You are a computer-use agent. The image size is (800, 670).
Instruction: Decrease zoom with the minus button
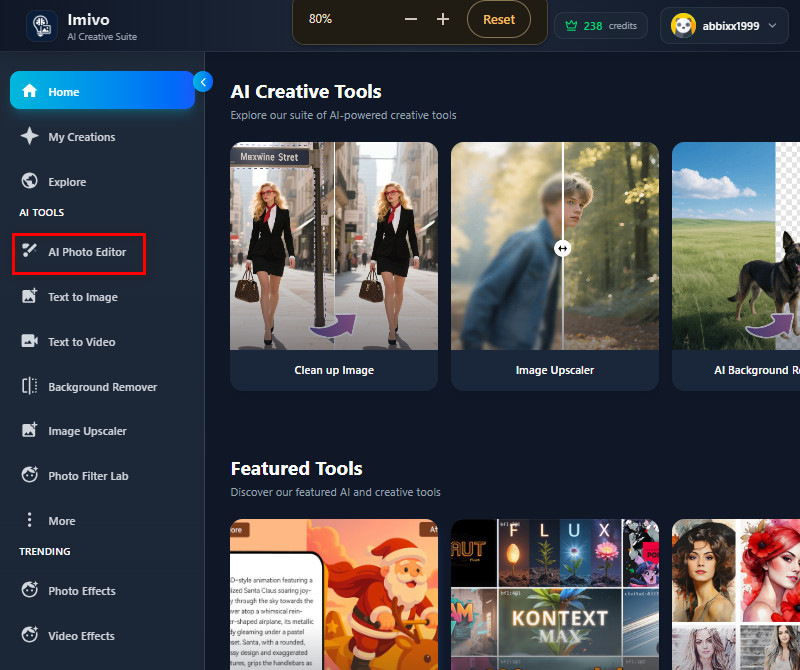point(411,19)
